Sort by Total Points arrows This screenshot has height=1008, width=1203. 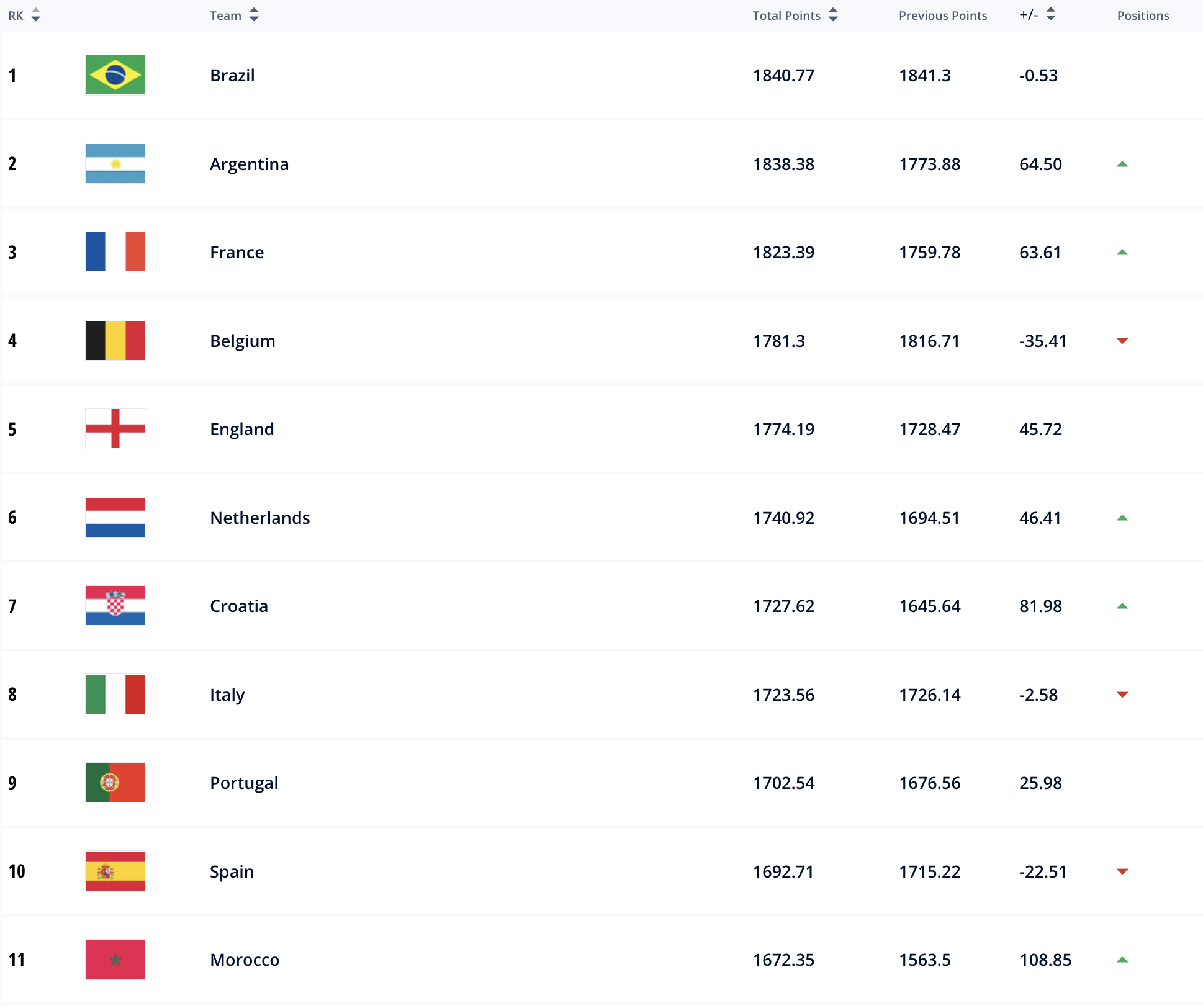(833, 15)
